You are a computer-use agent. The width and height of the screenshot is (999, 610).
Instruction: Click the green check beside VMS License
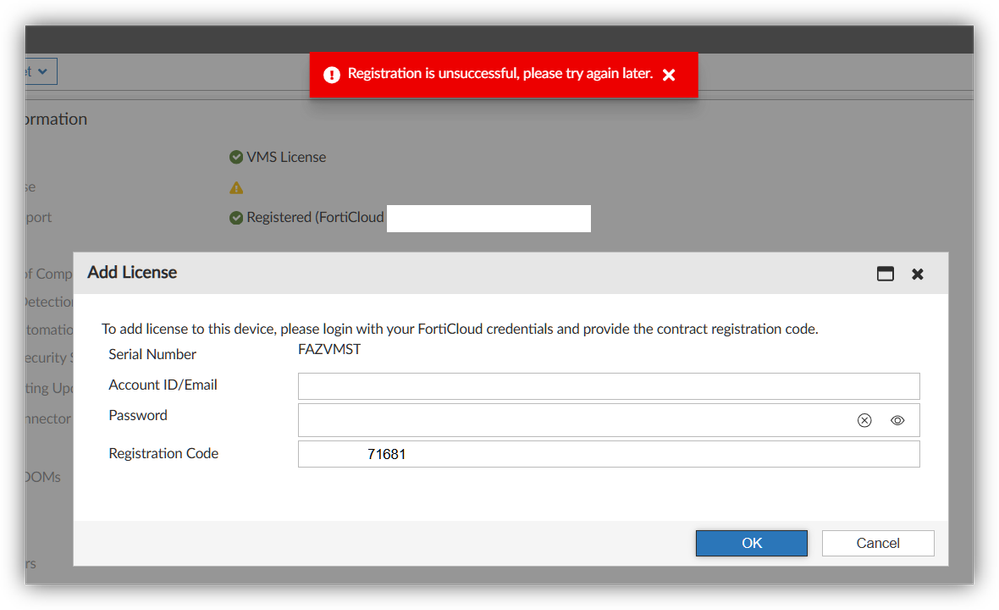236,157
